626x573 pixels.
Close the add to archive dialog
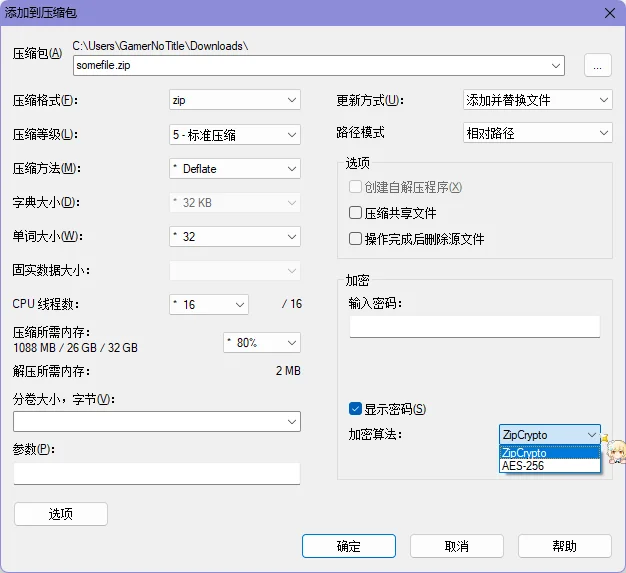(x=607, y=12)
